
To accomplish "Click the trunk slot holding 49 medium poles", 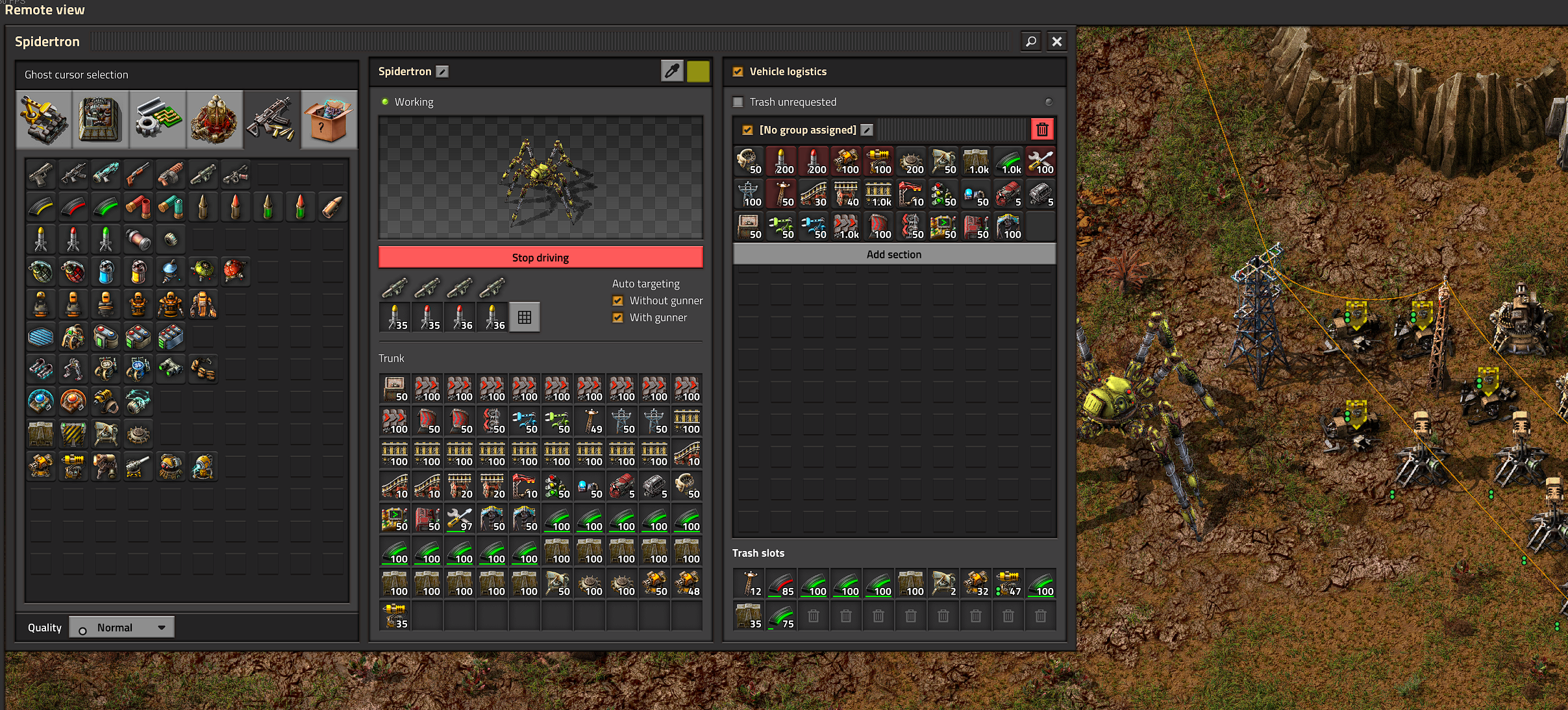I will click(x=590, y=421).
